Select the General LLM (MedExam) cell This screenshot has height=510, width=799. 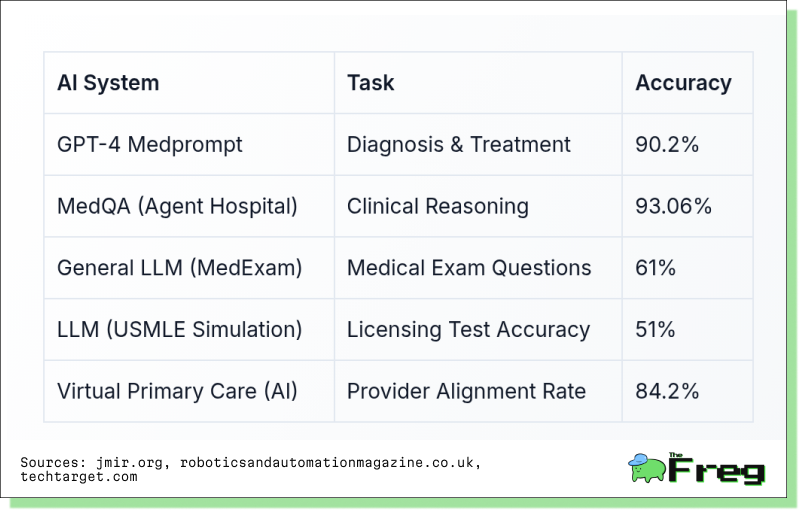tap(180, 268)
